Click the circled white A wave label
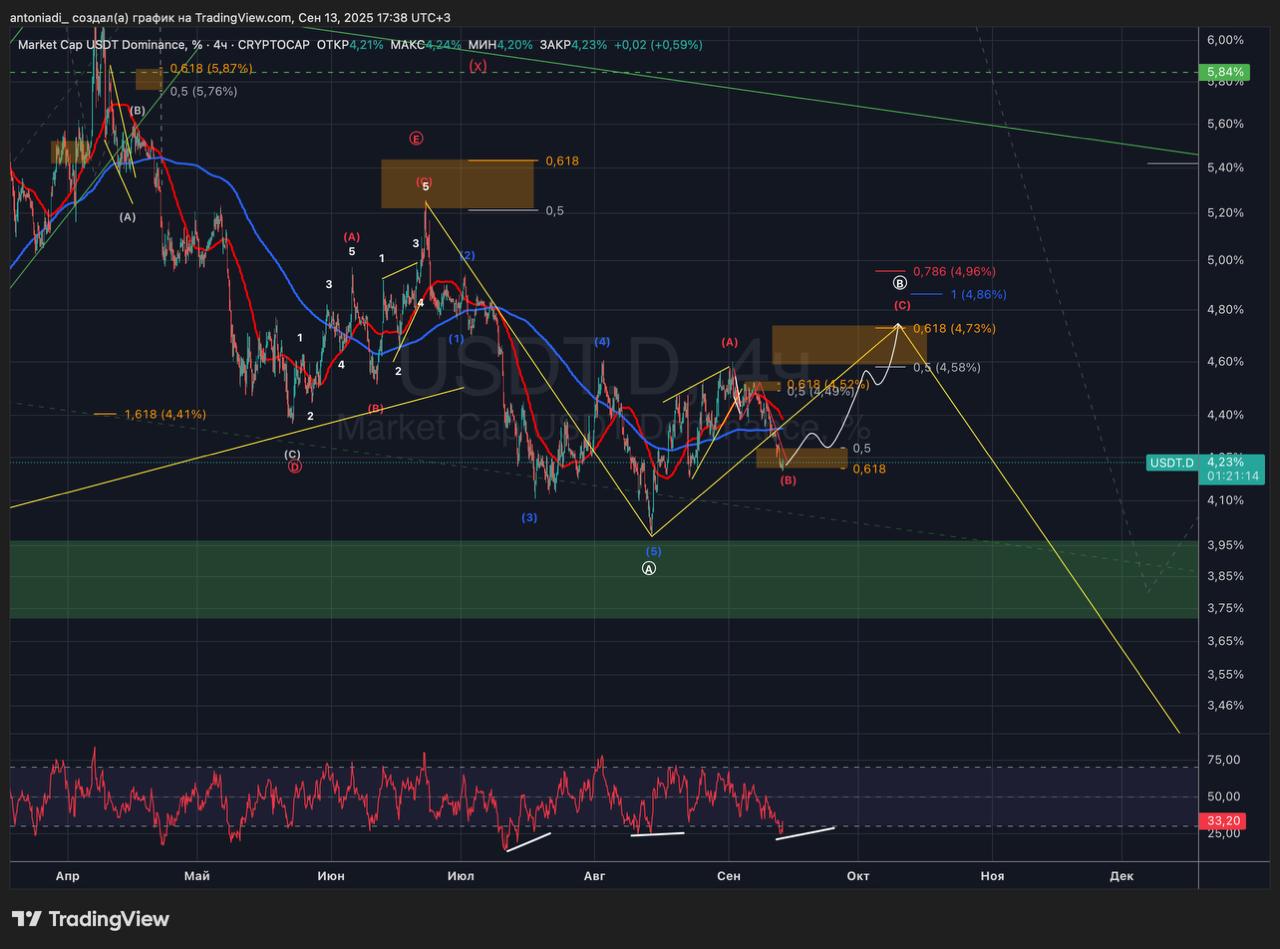This screenshot has width=1280, height=949. coord(648,568)
